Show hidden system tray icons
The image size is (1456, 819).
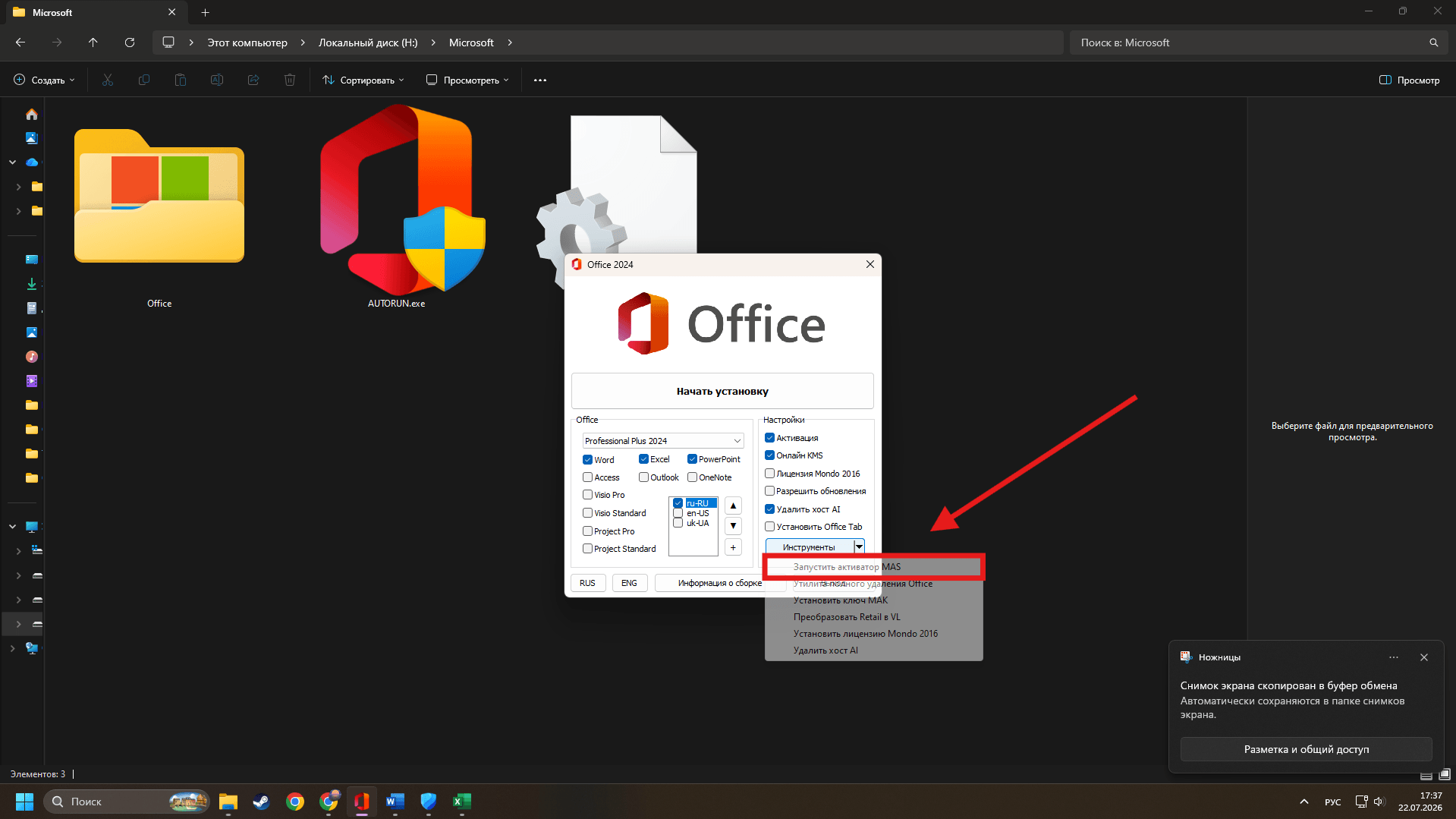point(1303,802)
